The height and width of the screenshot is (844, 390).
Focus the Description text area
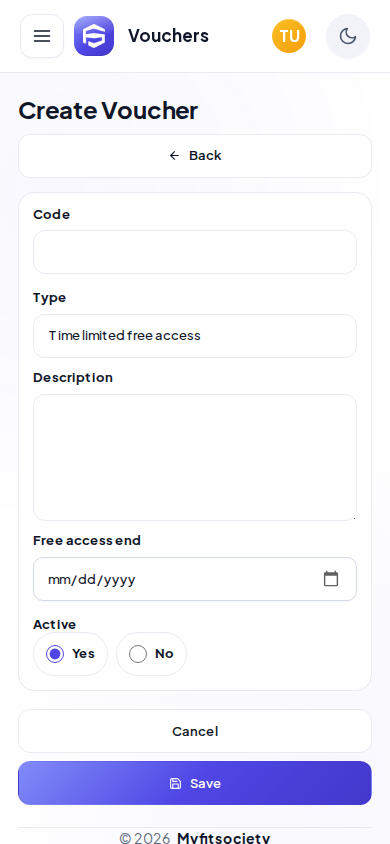195,458
